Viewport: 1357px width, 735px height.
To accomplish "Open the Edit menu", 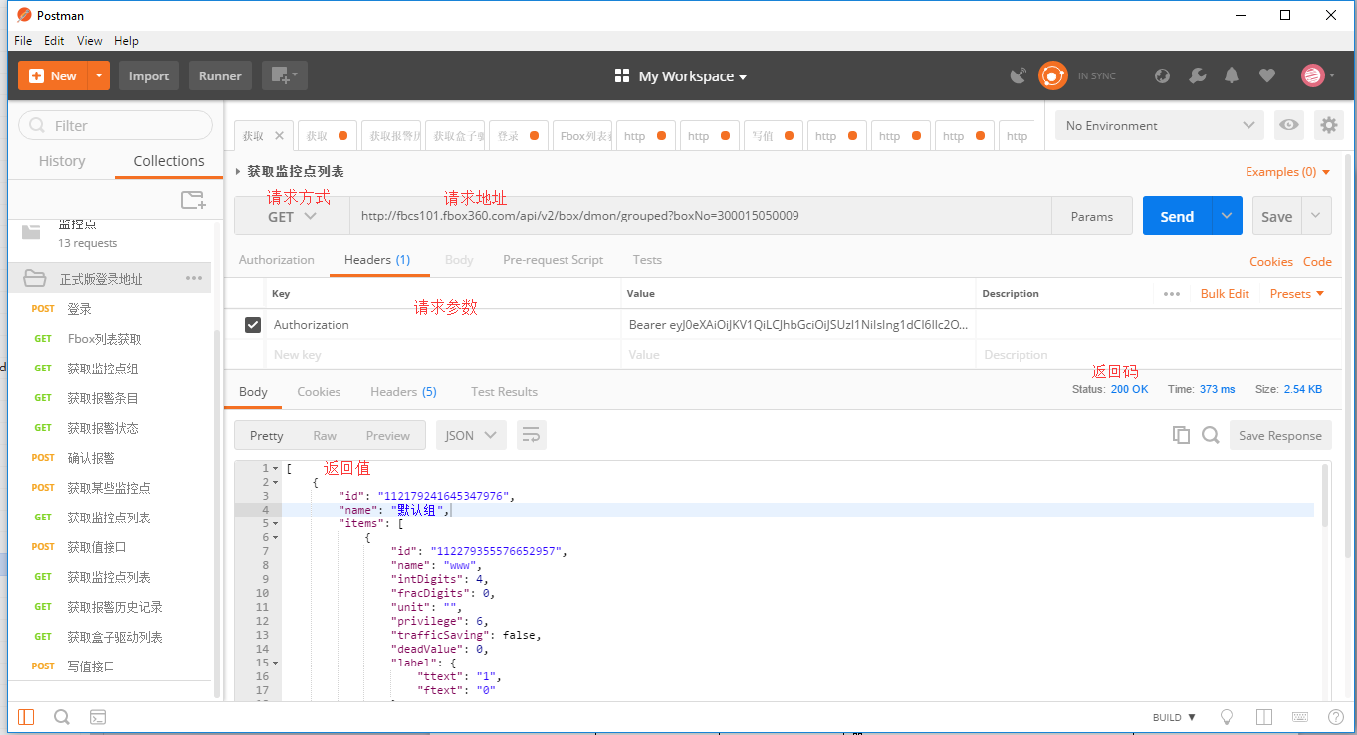I will [54, 41].
